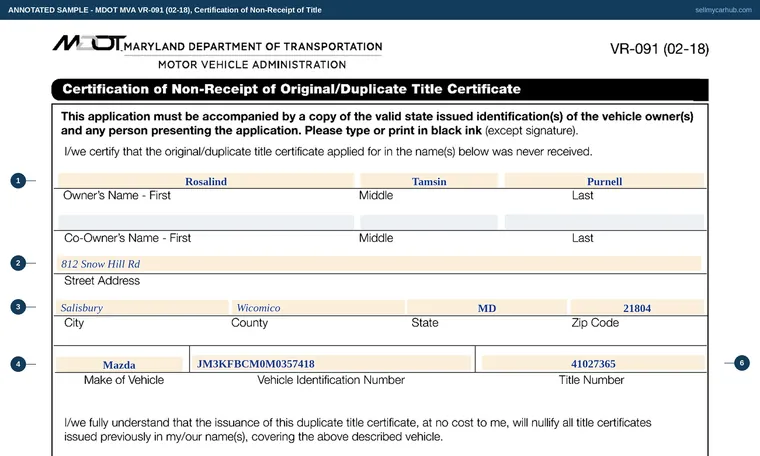Click the 'County' label
This screenshot has width=760, height=456.
click(249, 323)
